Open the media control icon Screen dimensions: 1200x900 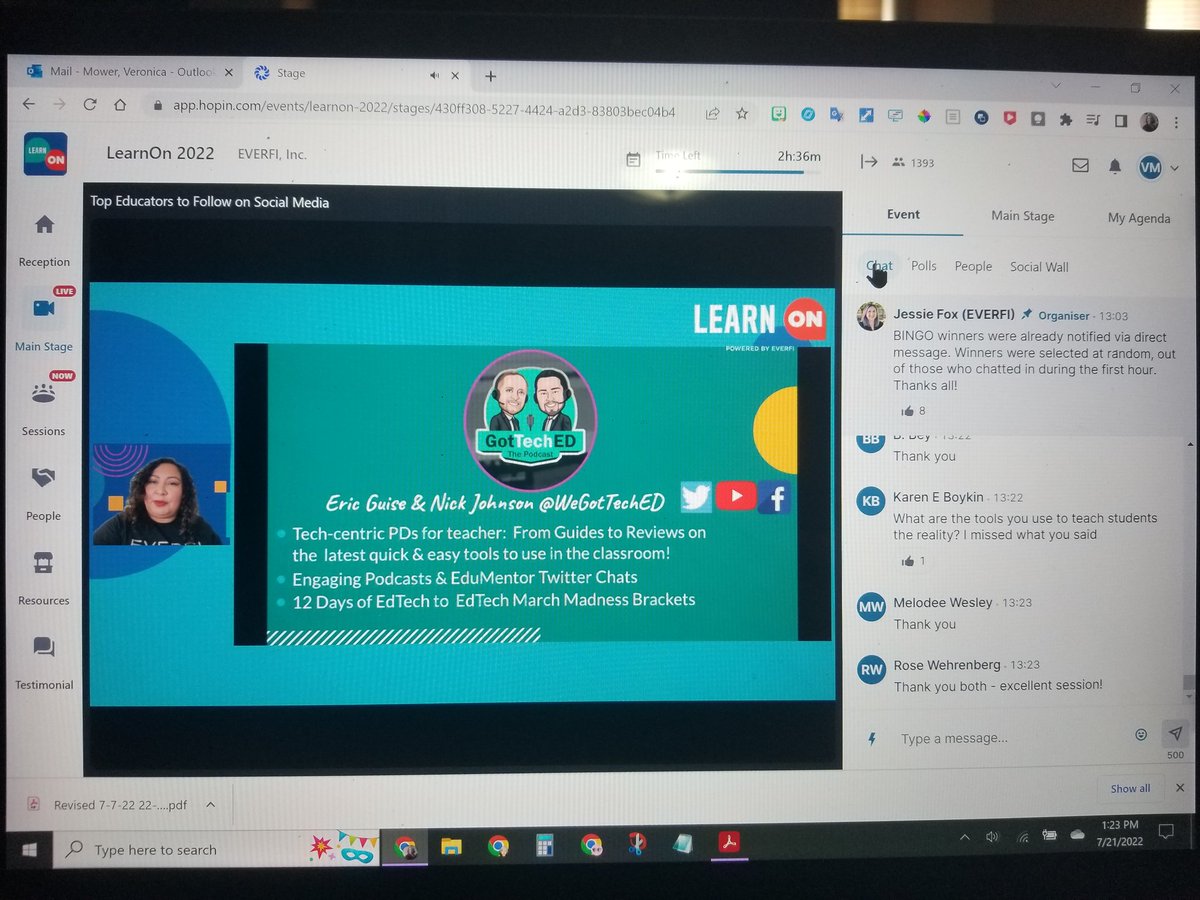(x=1094, y=119)
